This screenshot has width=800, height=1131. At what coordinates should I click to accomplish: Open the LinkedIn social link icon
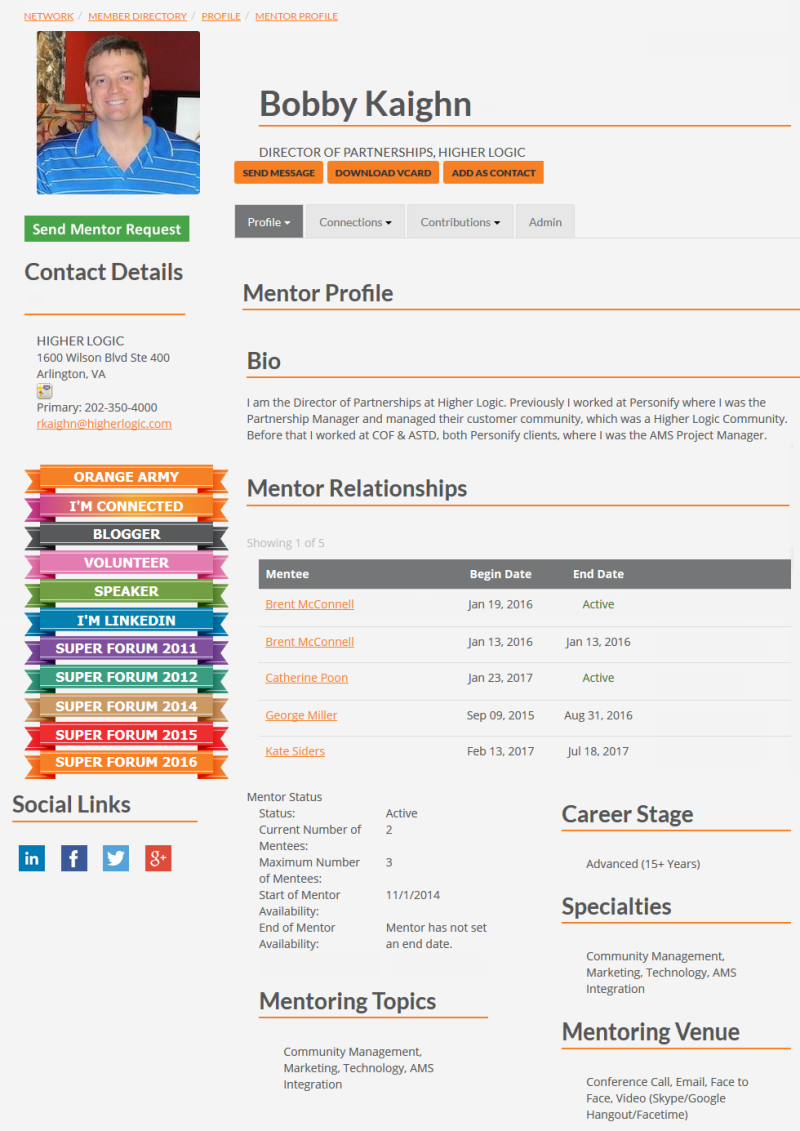(x=32, y=858)
